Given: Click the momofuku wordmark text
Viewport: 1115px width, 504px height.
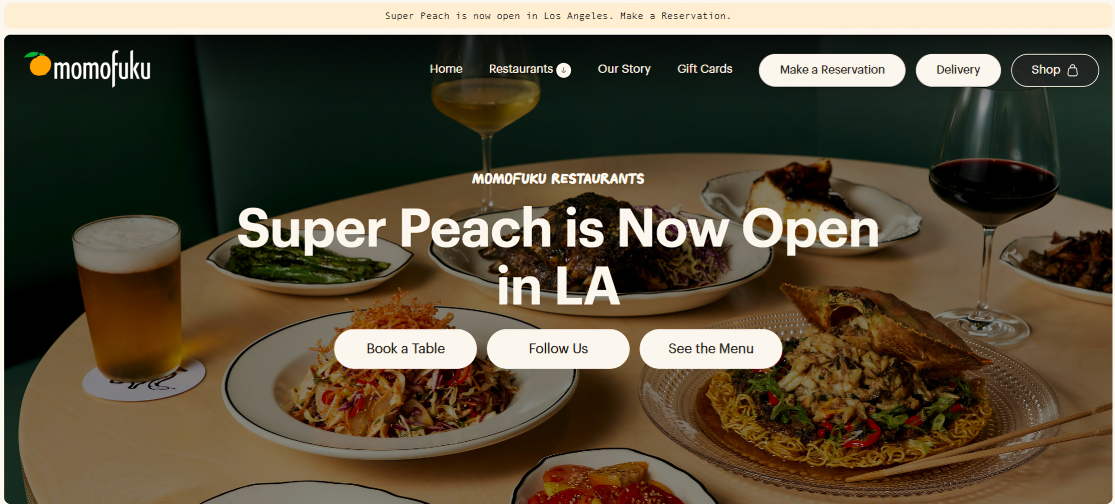Looking at the screenshot, I should (x=102, y=70).
